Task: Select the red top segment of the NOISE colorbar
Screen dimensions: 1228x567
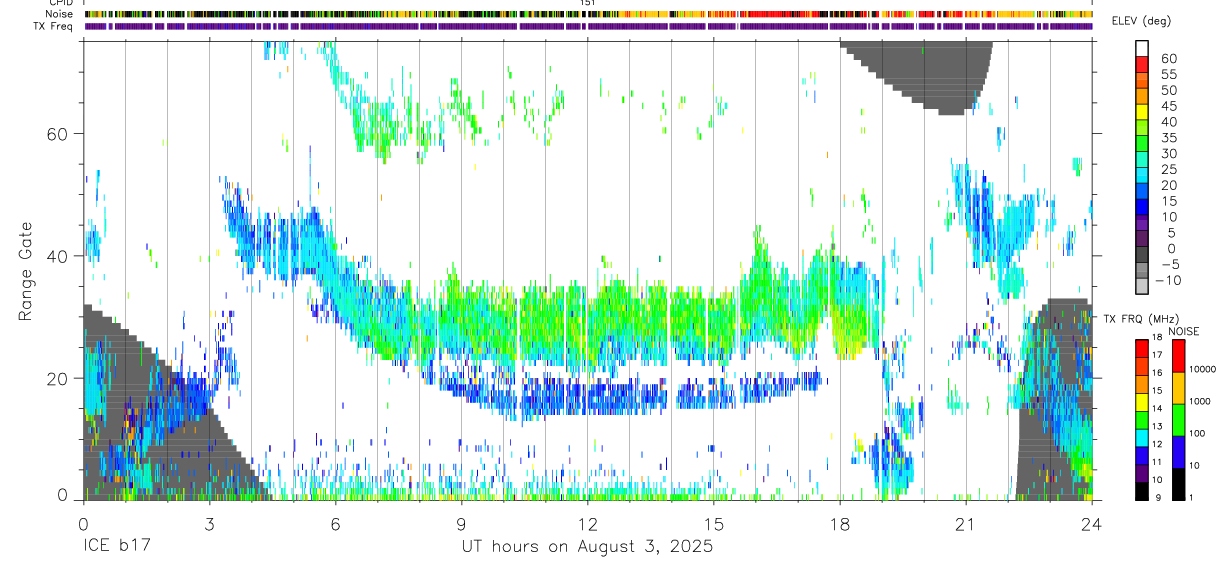Action: [x=1179, y=357]
